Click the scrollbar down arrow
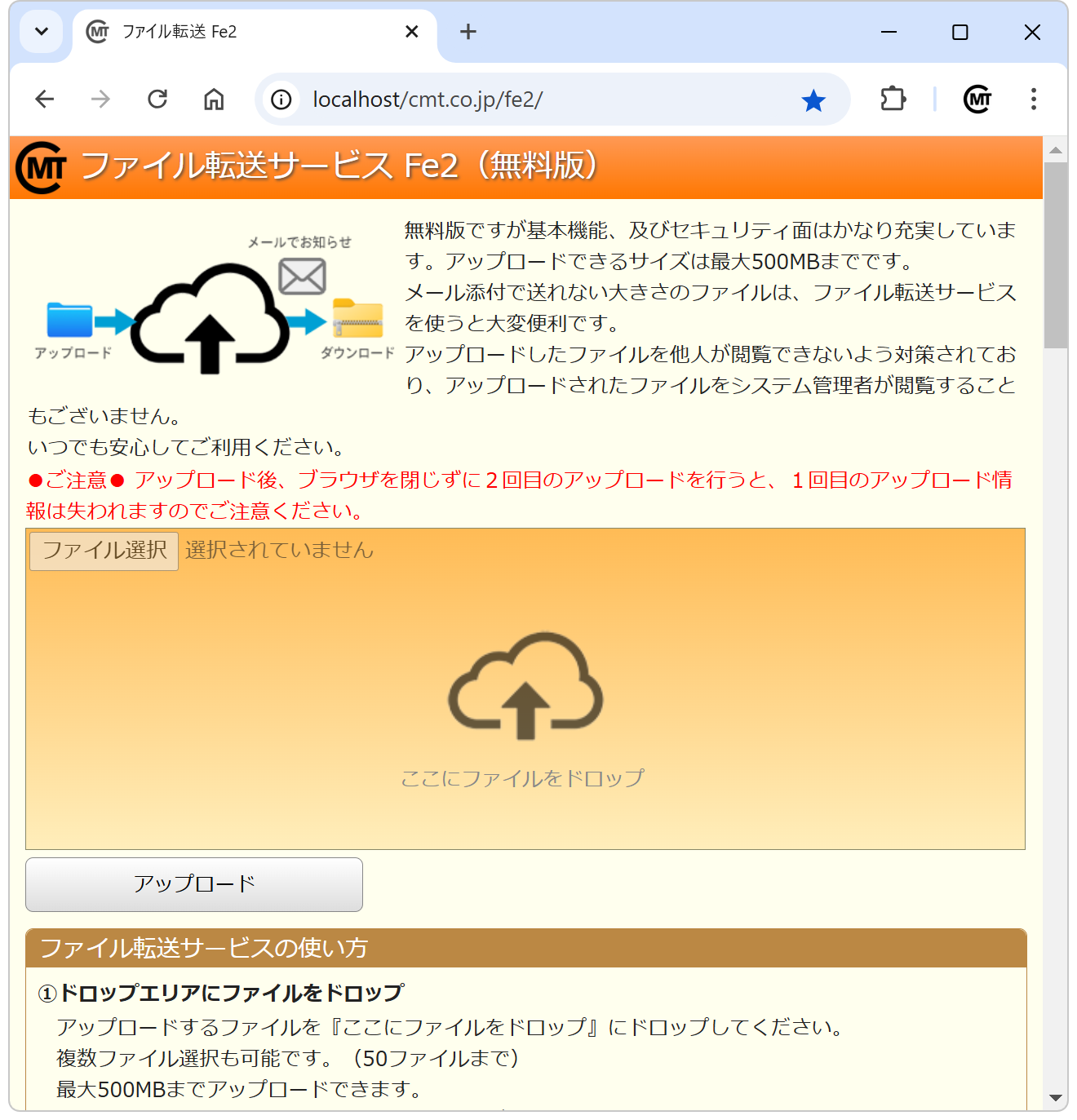Screen dimensions: 1077x1120 click(x=1056, y=1098)
